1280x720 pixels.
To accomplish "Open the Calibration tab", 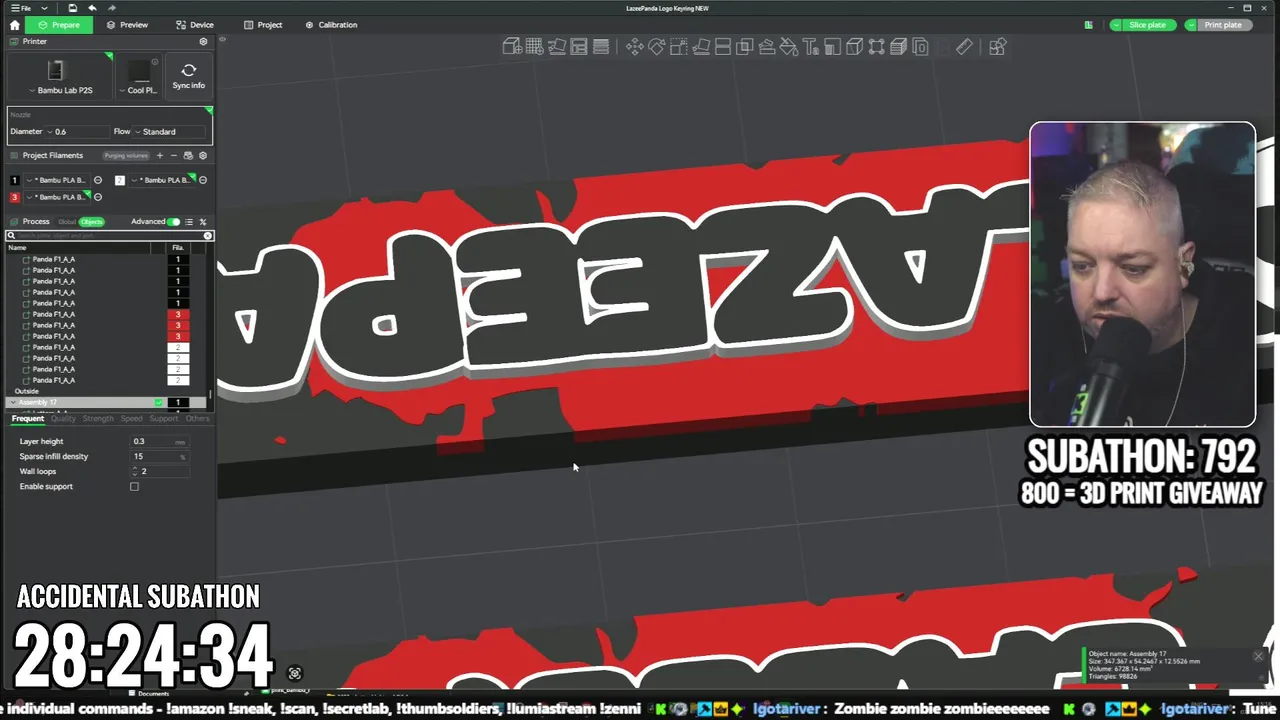I will point(331,25).
